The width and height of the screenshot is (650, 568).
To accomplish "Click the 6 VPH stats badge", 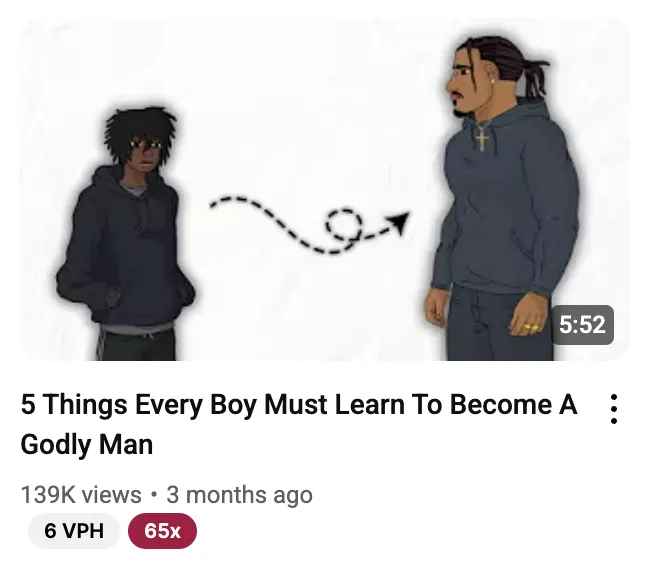I will pos(74,531).
